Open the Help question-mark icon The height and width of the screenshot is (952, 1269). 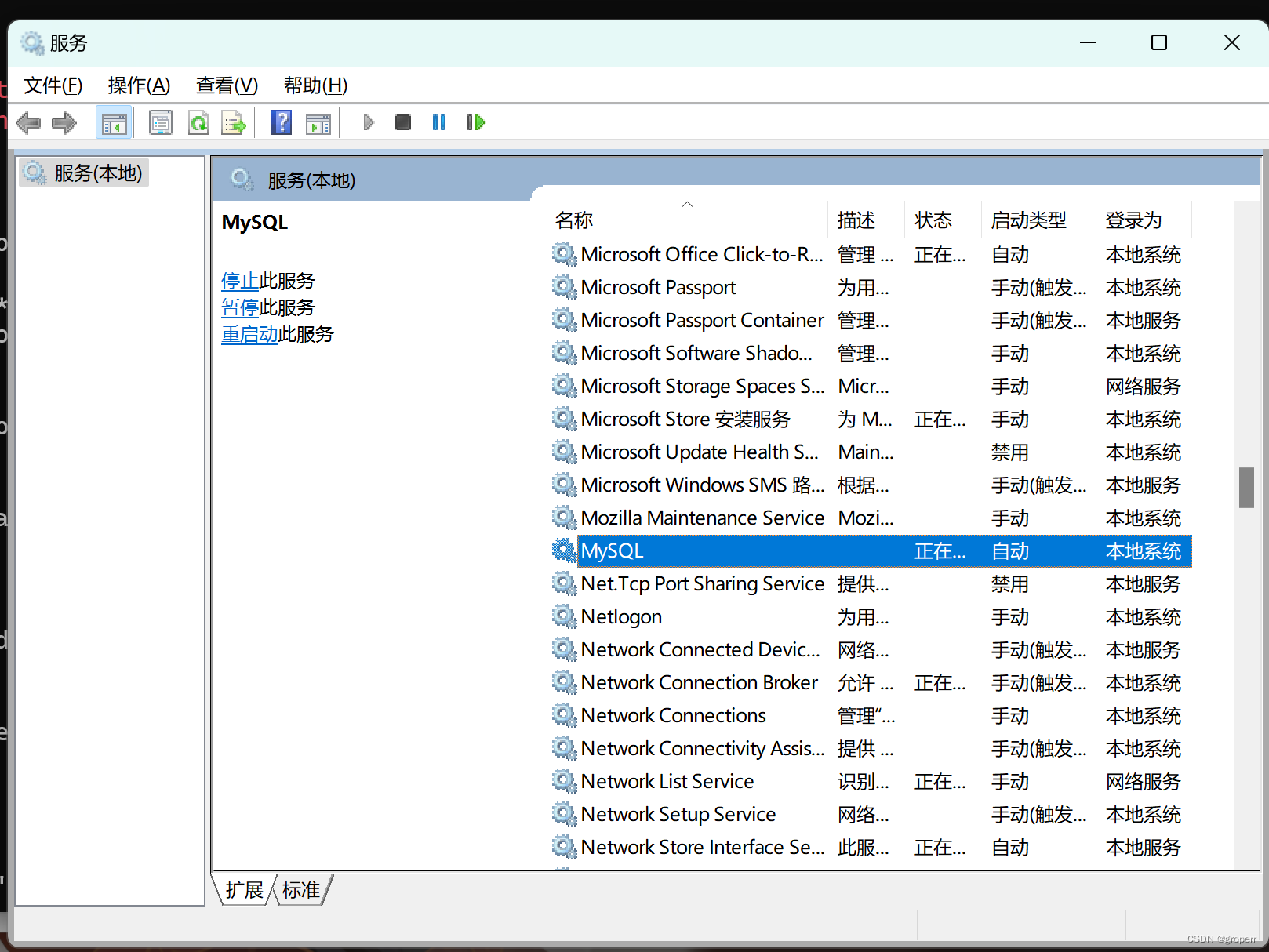point(282,122)
